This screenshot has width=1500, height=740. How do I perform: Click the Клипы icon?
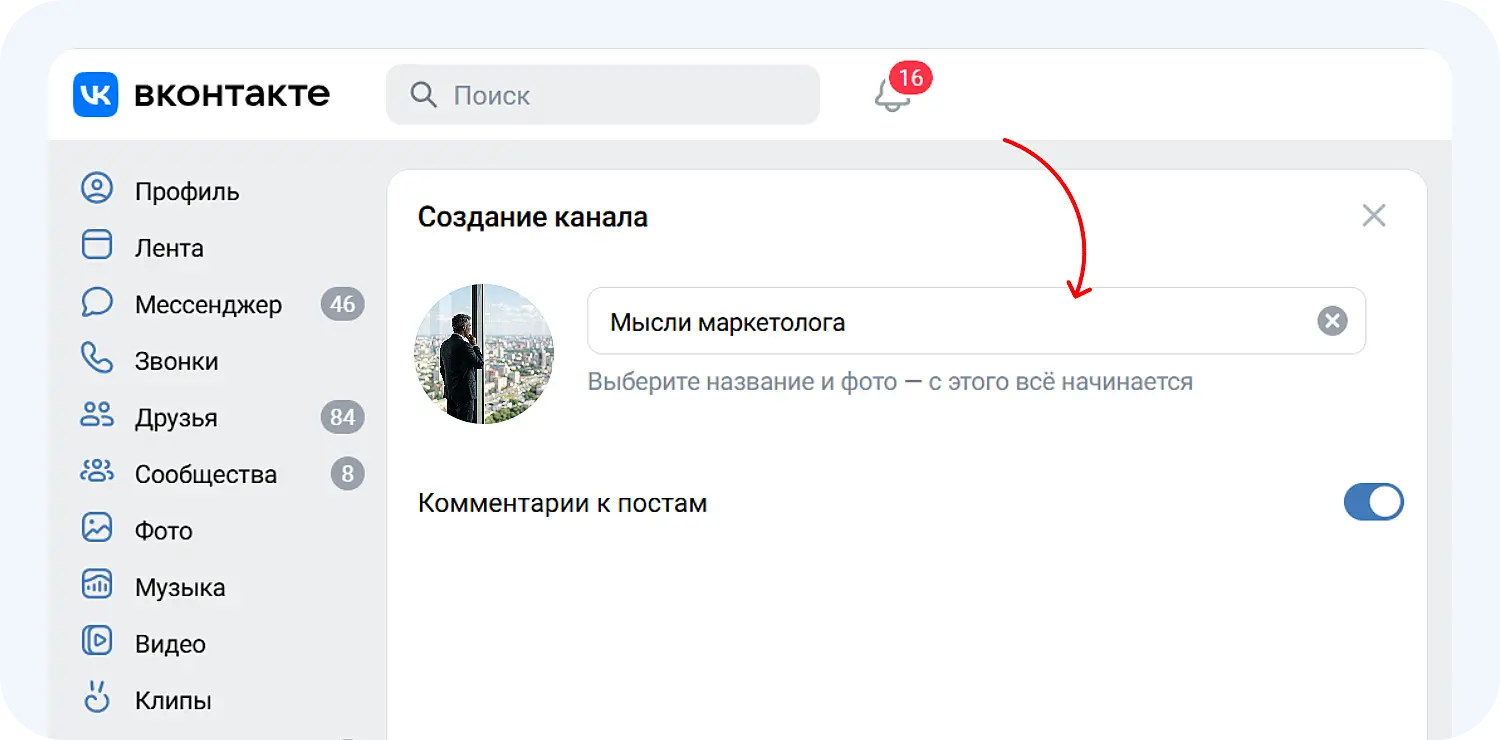[x=97, y=697]
